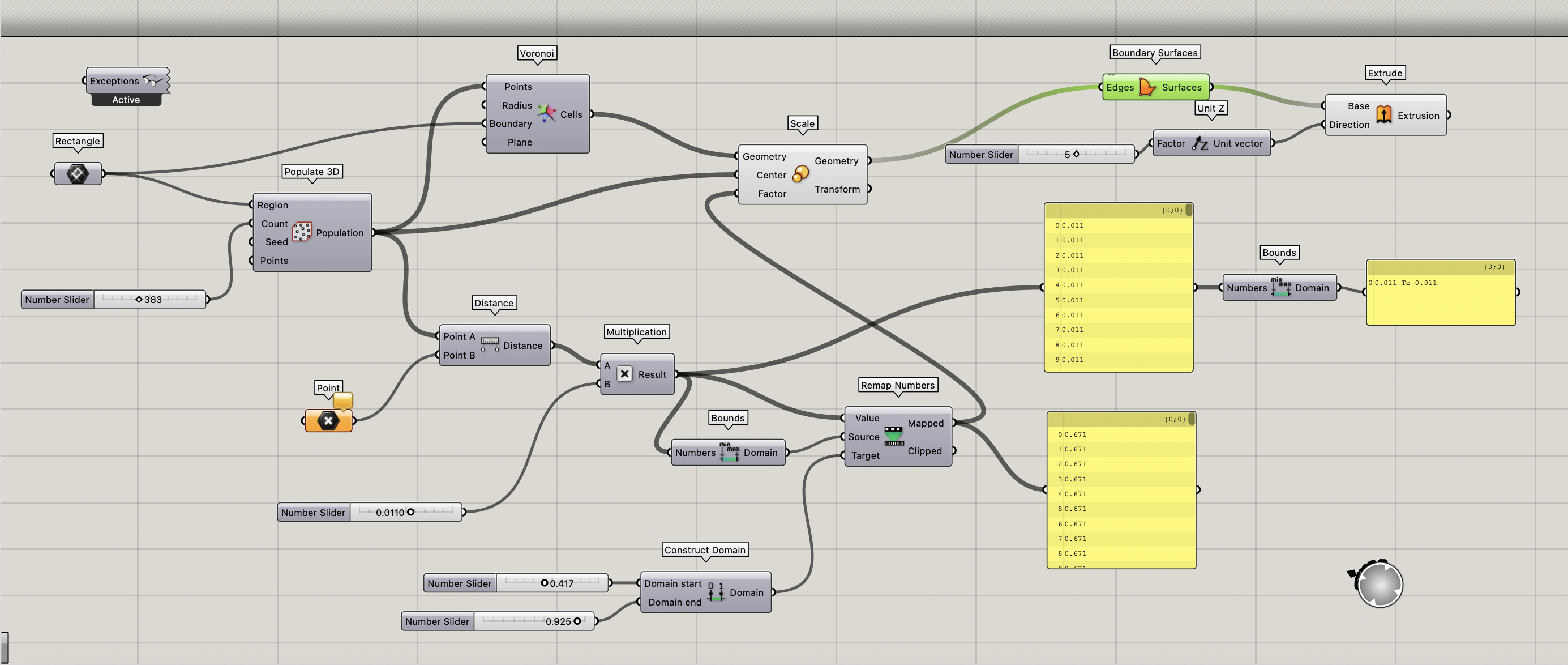Click the Domain end input

click(x=674, y=602)
